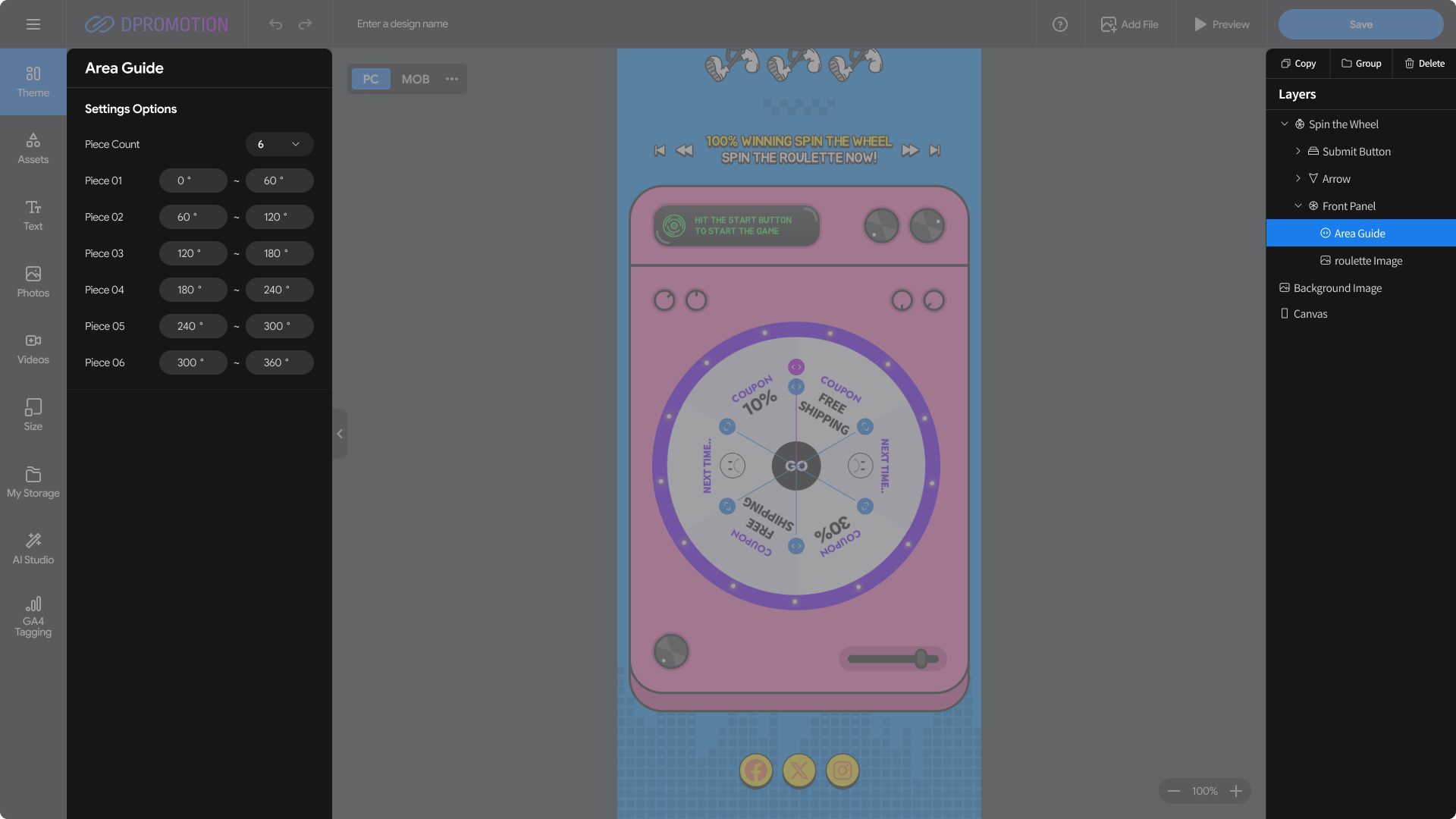1456x819 pixels.
Task: Zoom in with the plus icon
Action: pyautogui.click(x=1236, y=791)
